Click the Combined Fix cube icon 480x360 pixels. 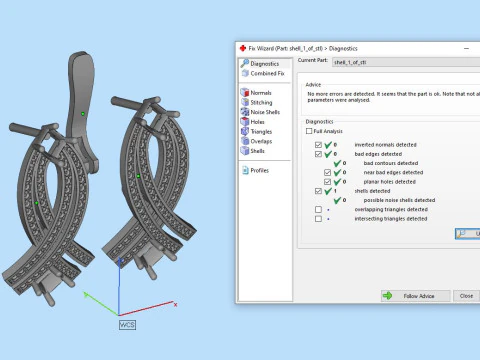coord(245,73)
